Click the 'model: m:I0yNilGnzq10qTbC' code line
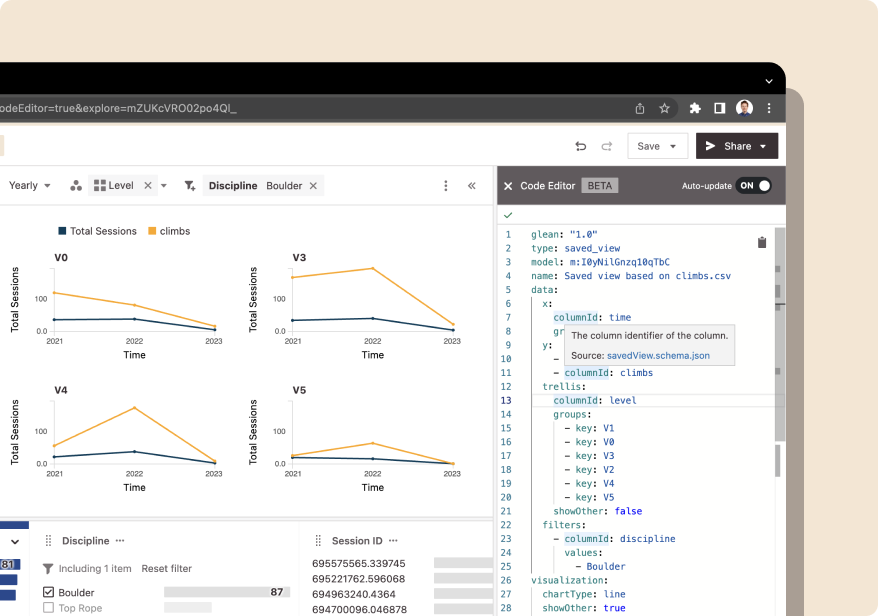Image resolution: width=878 pixels, height=616 pixels. click(600, 262)
